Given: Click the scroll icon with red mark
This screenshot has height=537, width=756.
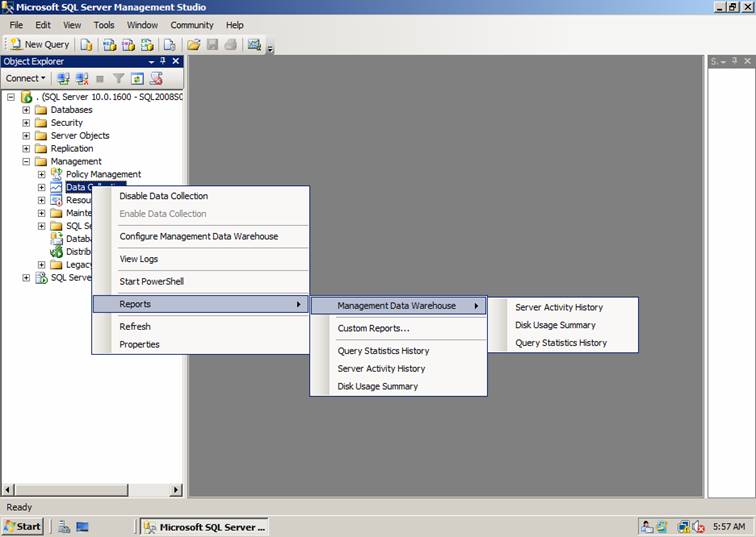Looking at the screenshot, I should pyautogui.click(x=156, y=79).
